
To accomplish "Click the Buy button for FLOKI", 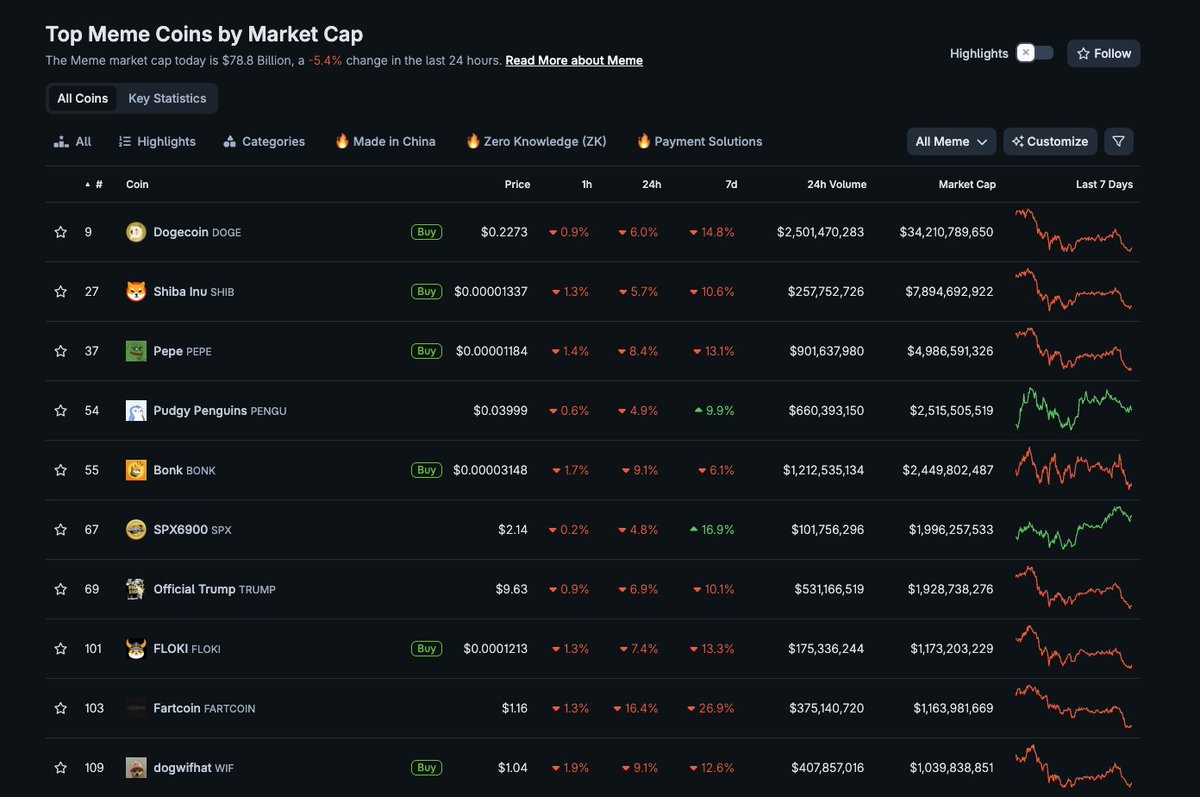I will (427, 649).
